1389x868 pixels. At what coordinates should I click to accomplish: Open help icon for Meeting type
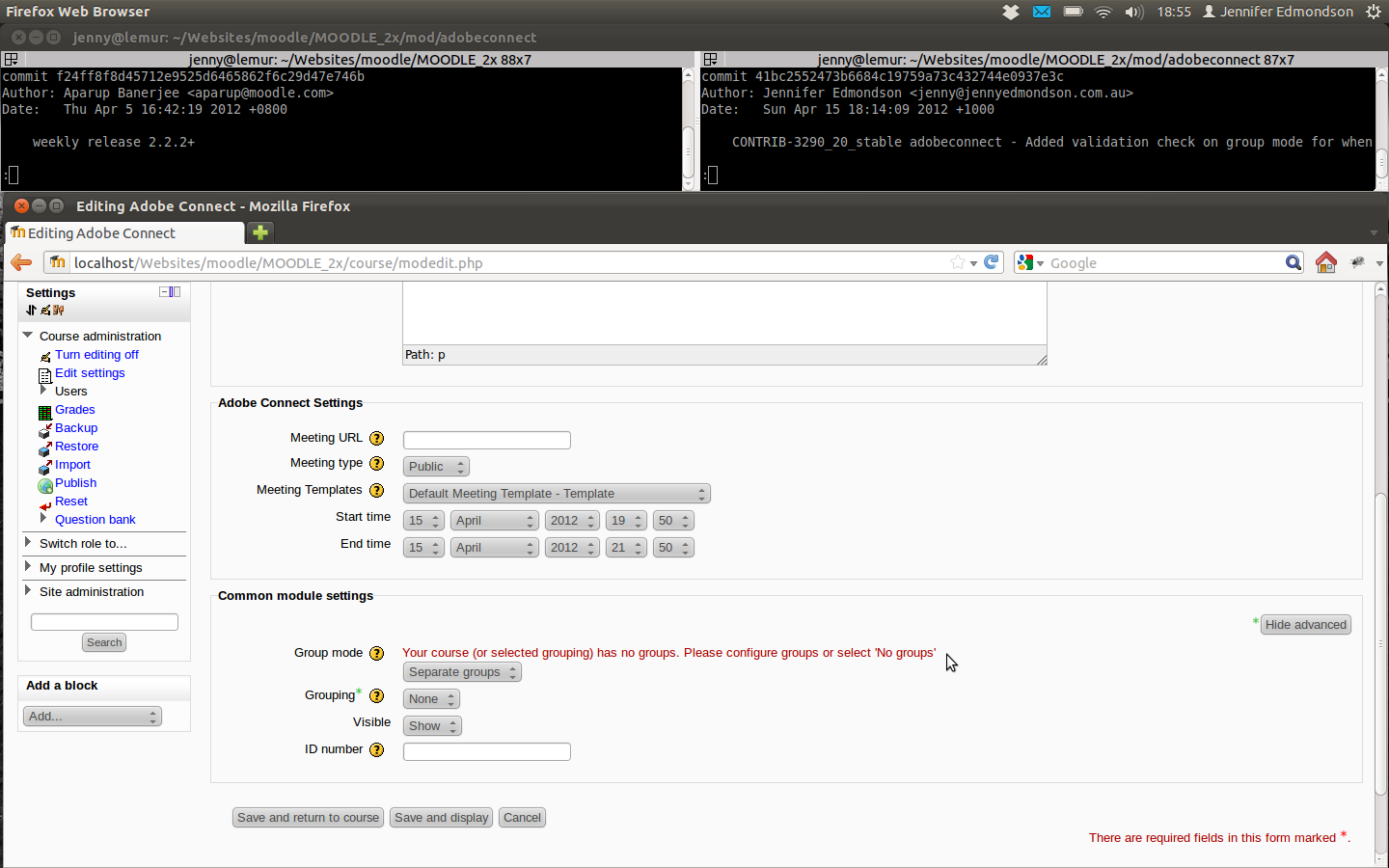pos(377,464)
